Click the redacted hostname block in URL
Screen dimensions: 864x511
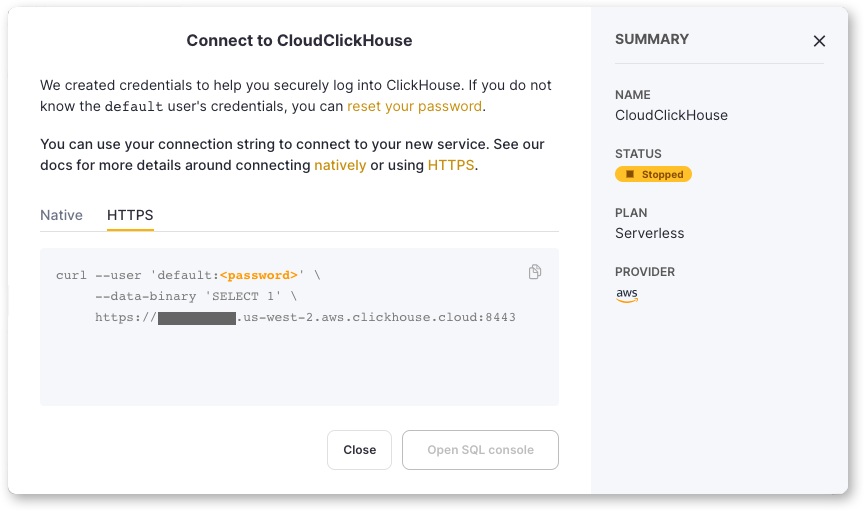click(197, 318)
